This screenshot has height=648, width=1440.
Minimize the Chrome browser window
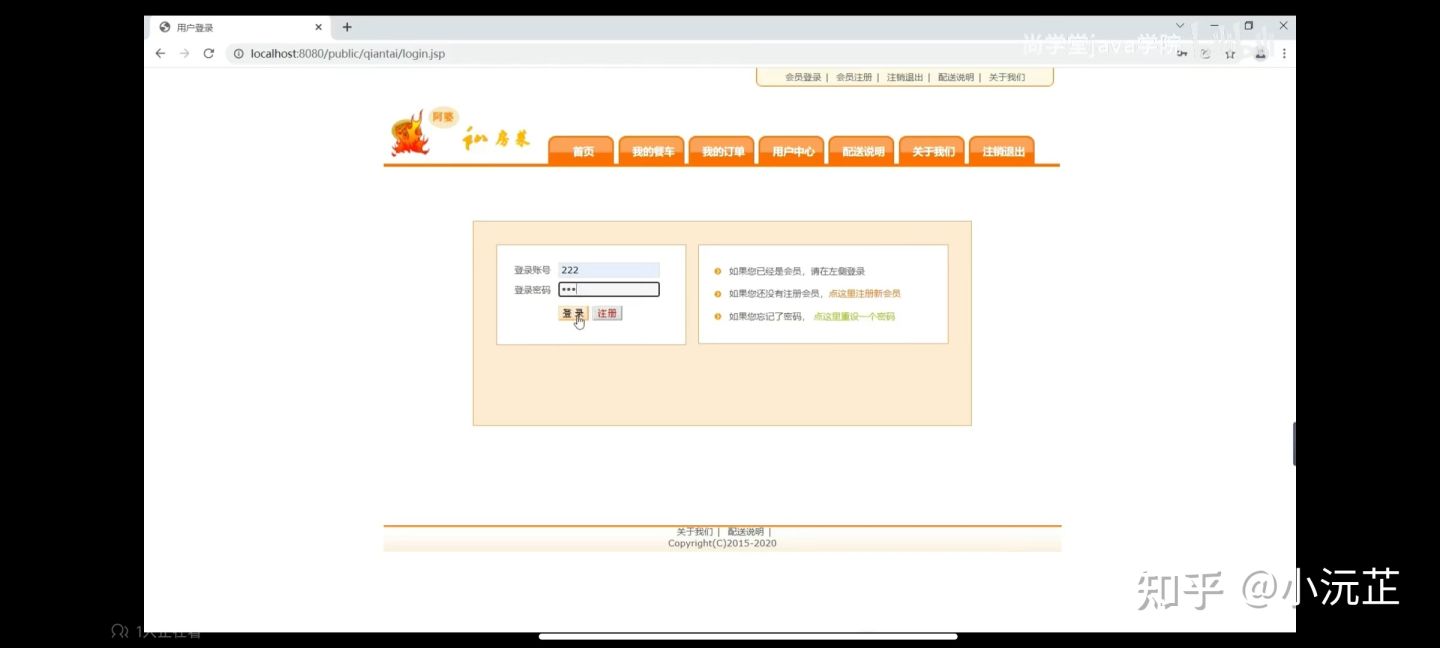1215,26
